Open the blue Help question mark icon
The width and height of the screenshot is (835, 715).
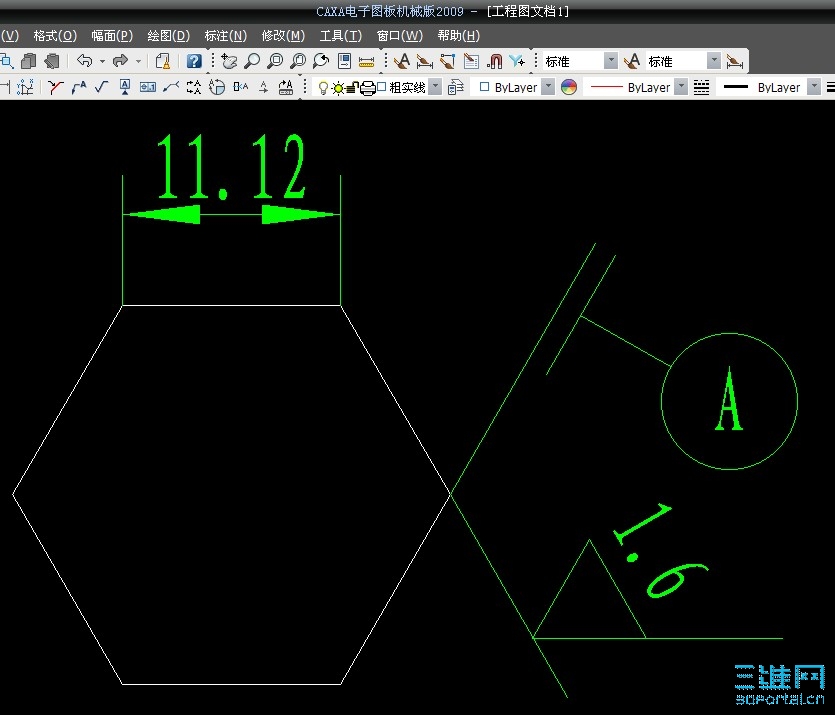[x=194, y=61]
